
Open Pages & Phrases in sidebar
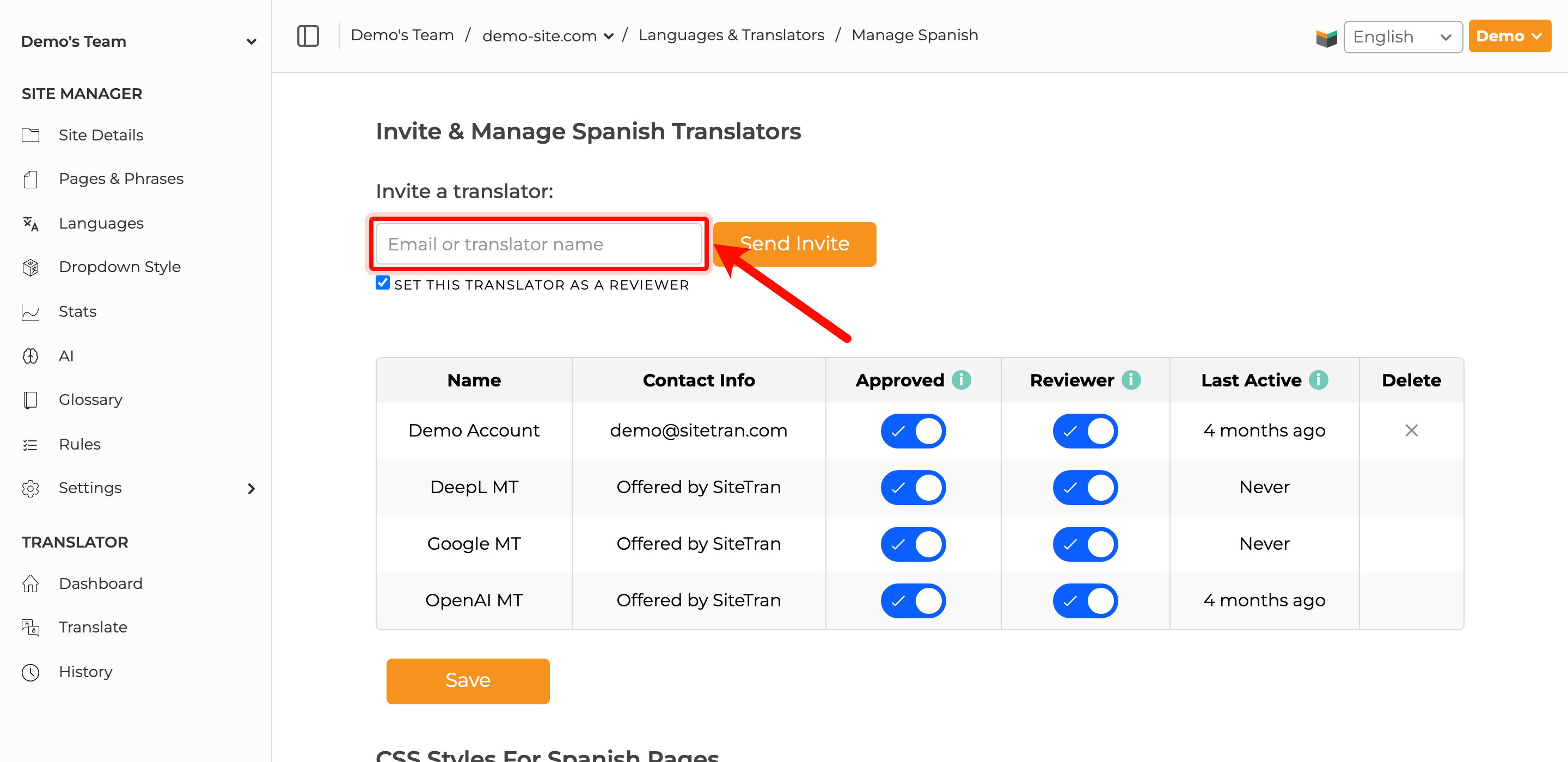pyautogui.click(x=121, y=179)
